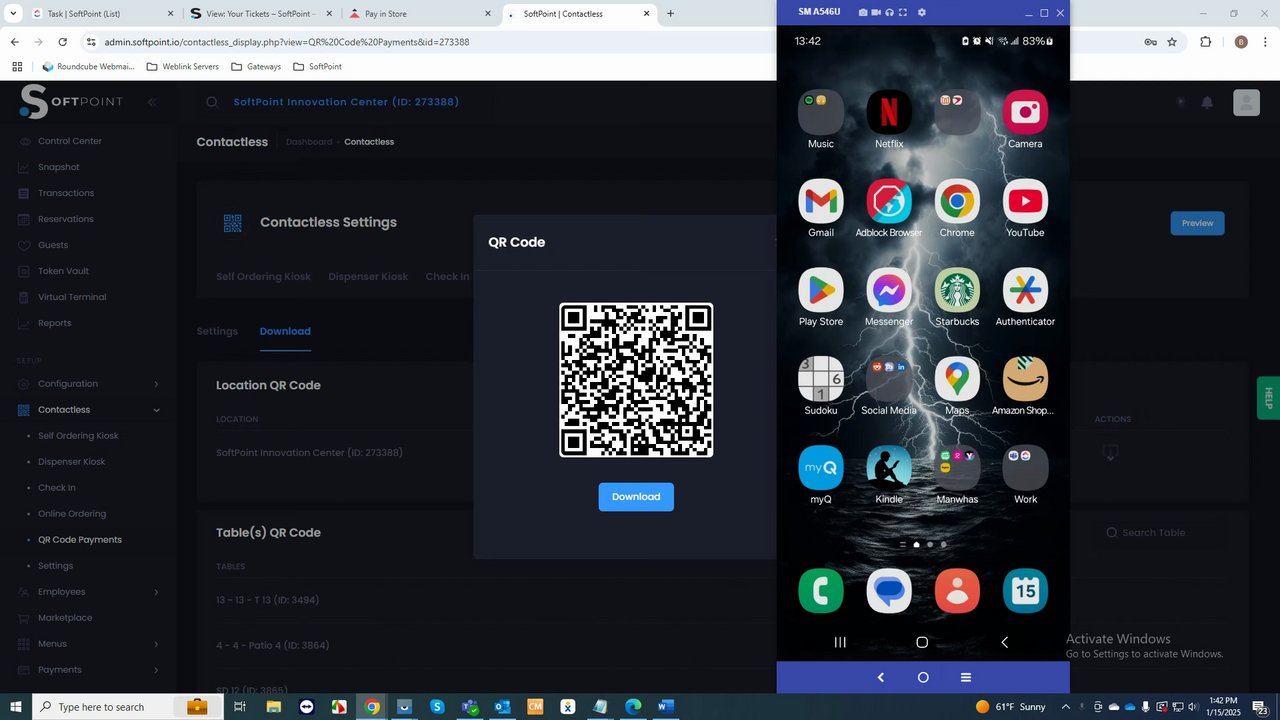Tap Android recent apps button
1280x720 pixels.
[840, 642]
